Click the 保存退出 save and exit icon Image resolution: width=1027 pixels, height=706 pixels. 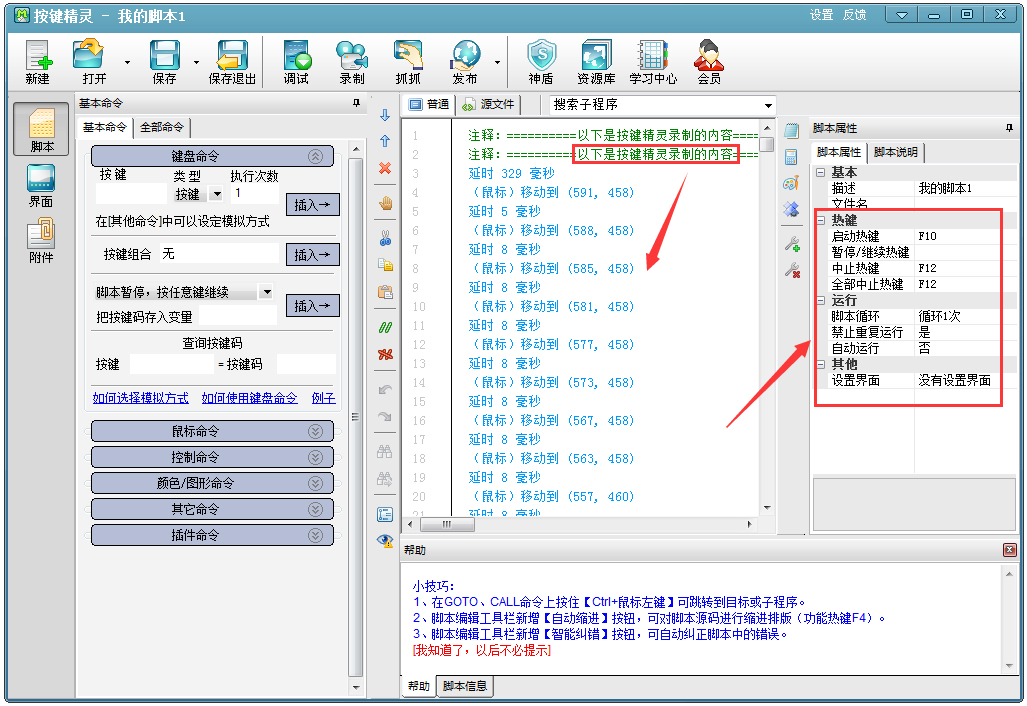[232, 62]
